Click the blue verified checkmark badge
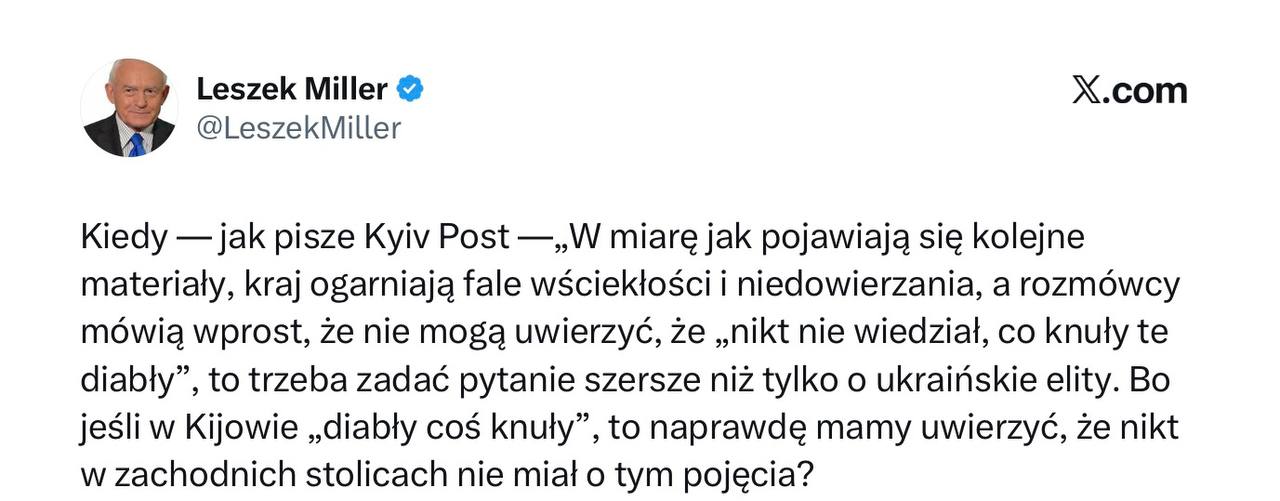Viewport: 1280px width, 501px height. 411,90
